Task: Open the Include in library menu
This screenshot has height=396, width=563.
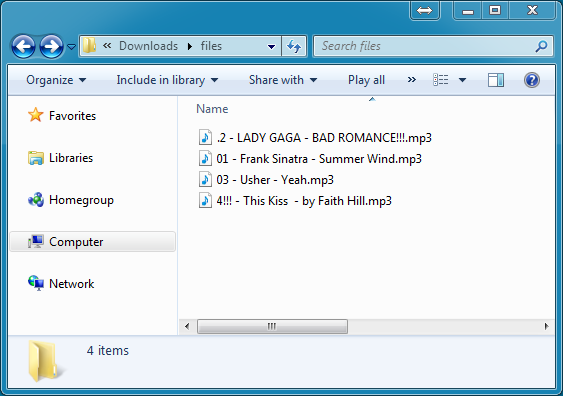Action: coord(167,80)
